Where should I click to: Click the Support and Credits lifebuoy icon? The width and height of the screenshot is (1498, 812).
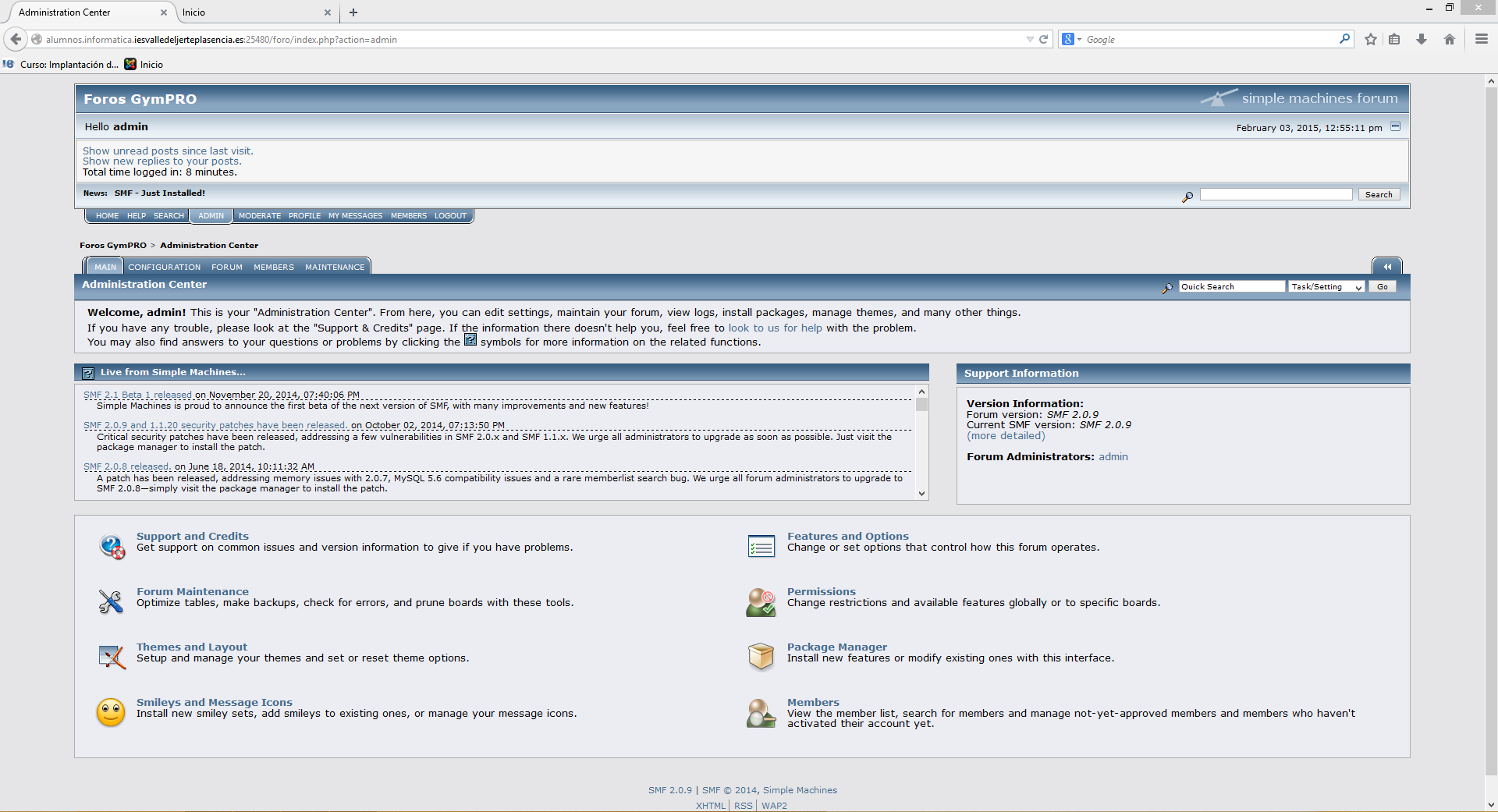tap(112, 546)
